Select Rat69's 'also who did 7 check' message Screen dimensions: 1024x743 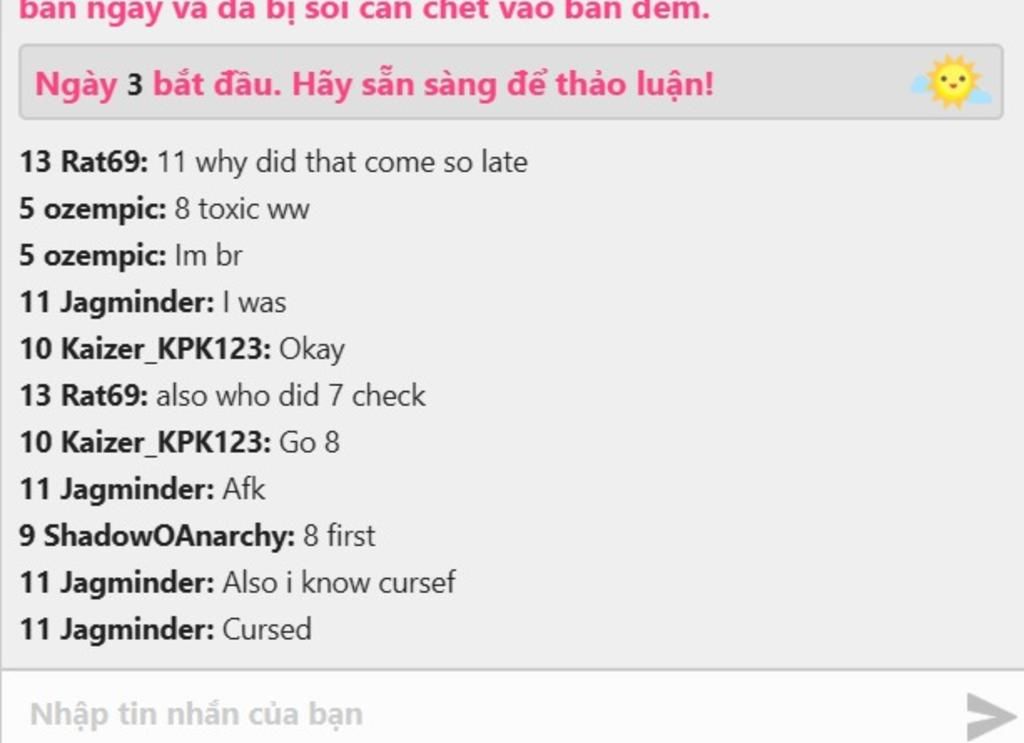pyautogui.click(x=291, y=396)
